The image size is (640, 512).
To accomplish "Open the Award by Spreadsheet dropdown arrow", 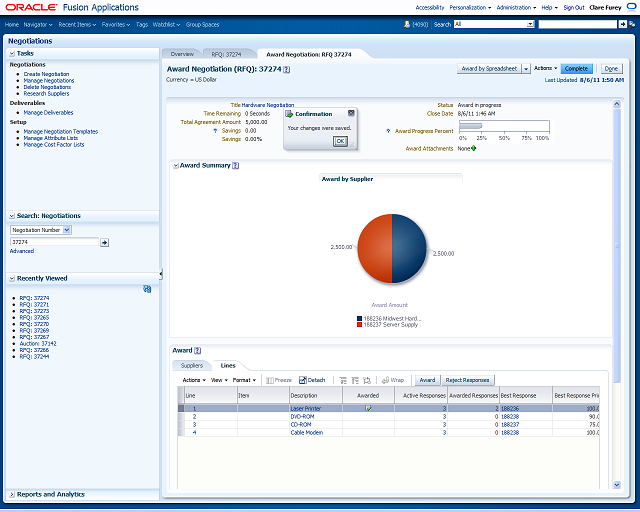I will coord(526,69).
